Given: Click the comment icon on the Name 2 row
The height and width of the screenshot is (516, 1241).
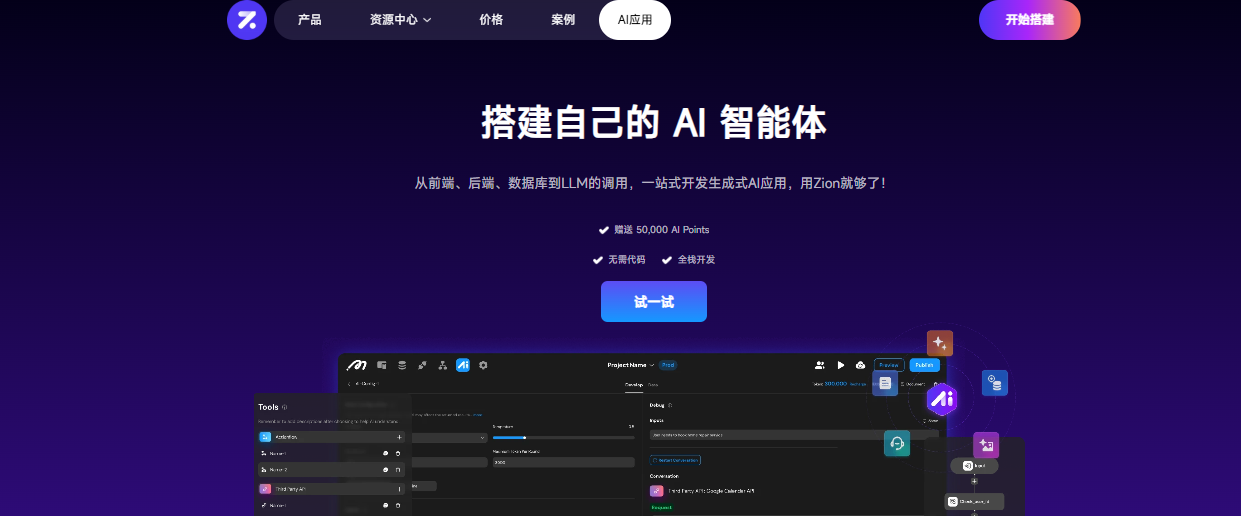Looking at the screenshot, I should pos(385,469).
